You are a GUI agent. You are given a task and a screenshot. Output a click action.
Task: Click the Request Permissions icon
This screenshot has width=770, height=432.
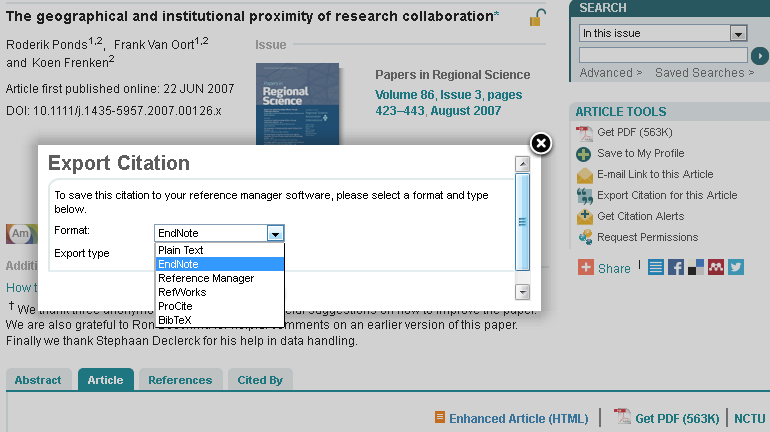click(585, 238)
